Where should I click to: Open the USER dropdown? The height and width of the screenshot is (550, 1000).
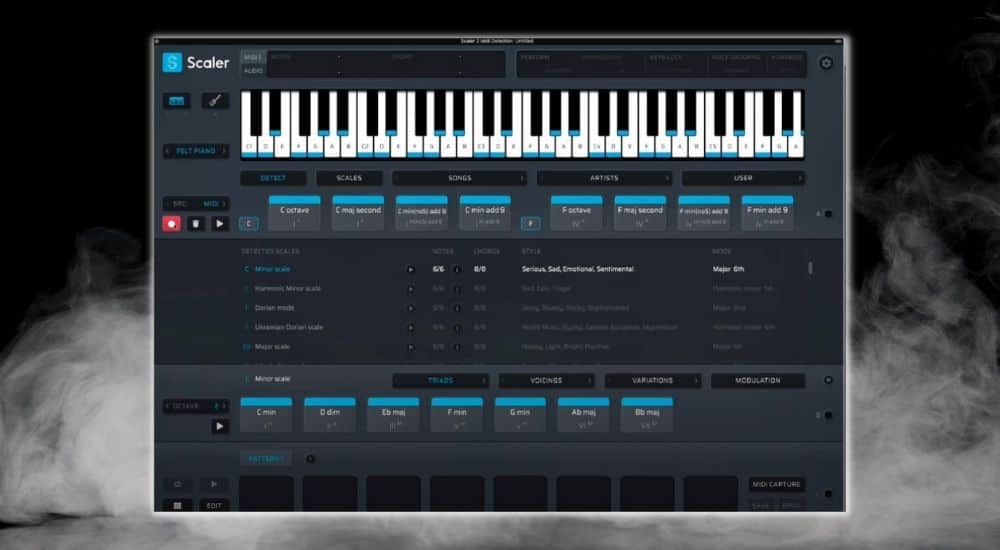click(x=743, y=178)
